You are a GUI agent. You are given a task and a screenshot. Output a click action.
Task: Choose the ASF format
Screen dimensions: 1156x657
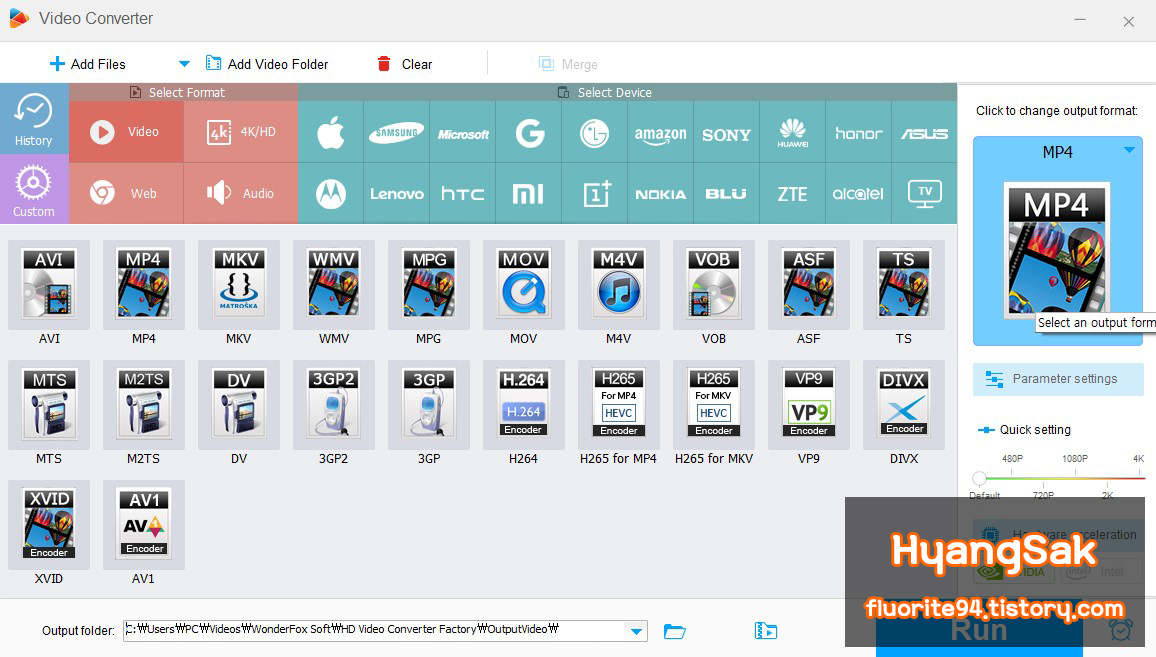click(x=809, y=285)
